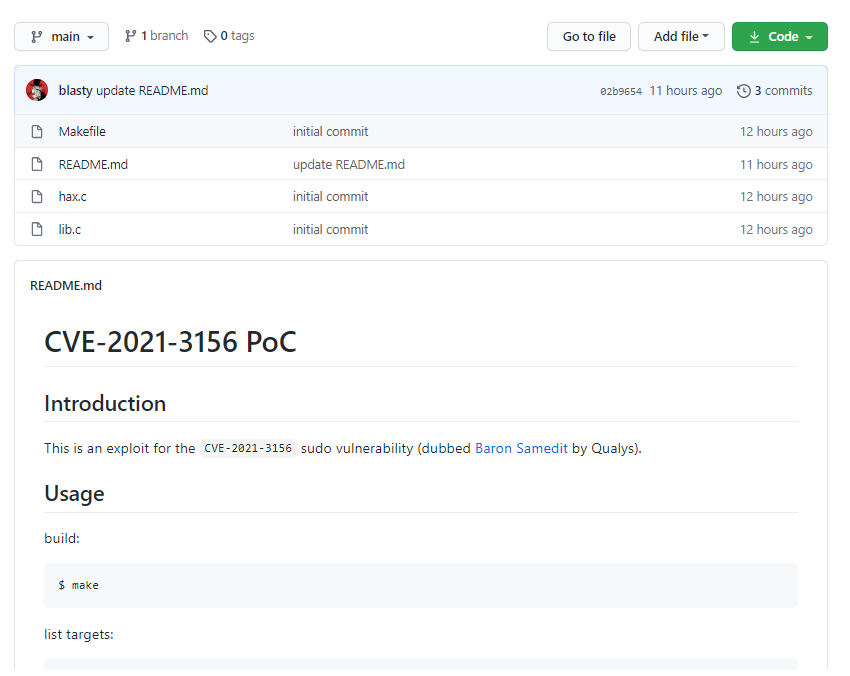View the 3 commits history
This screenshot has height=676, width=850.
point(783,90)
